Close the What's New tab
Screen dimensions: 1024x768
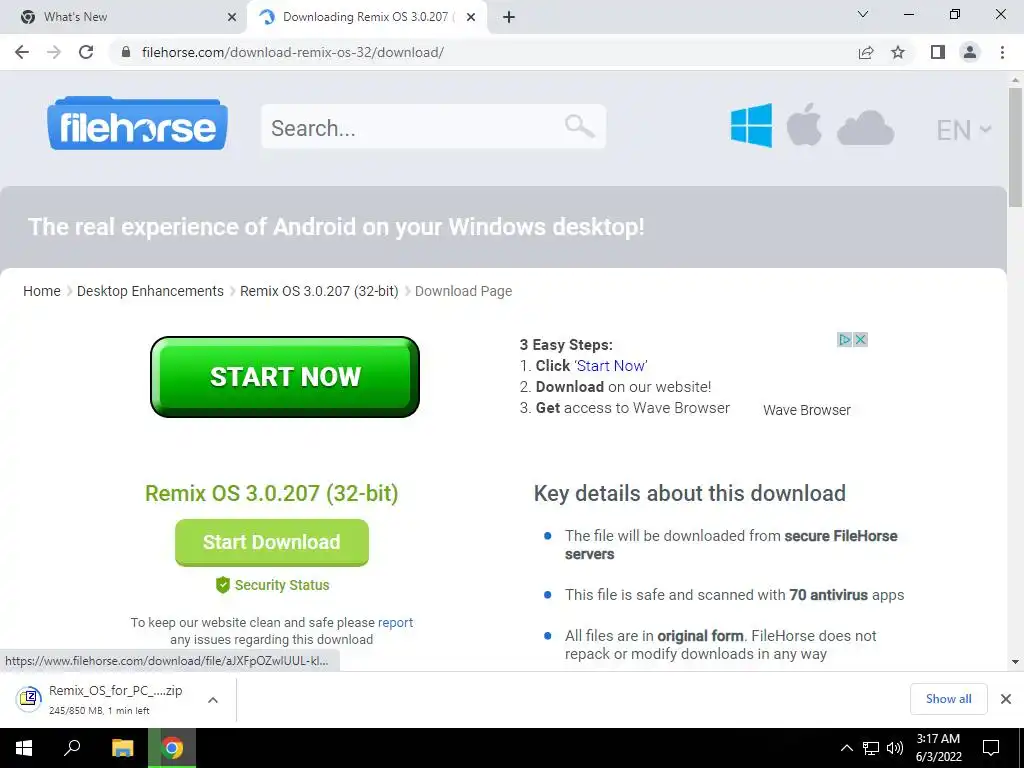232,17
